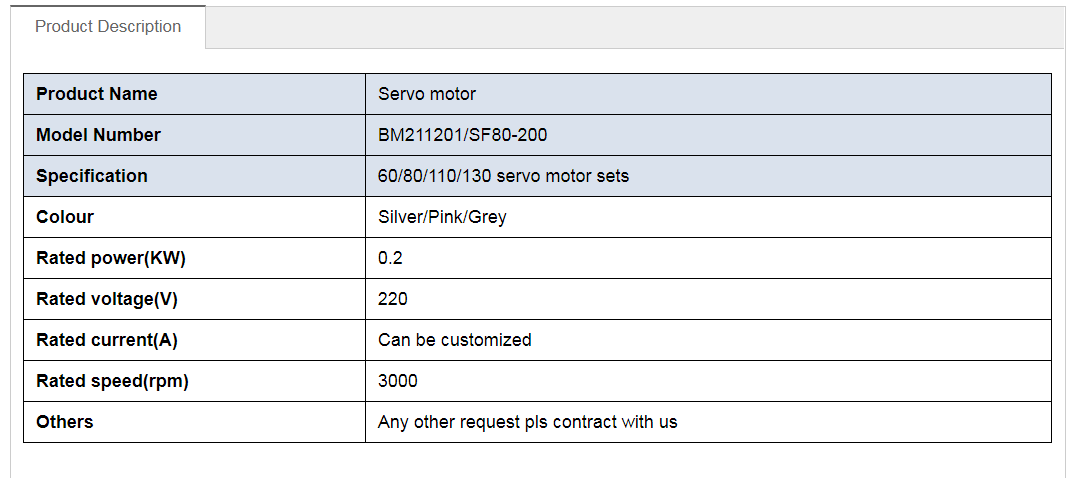Click the Can be customized text
Screen dimensions: 1073x478
coord(454,340)
